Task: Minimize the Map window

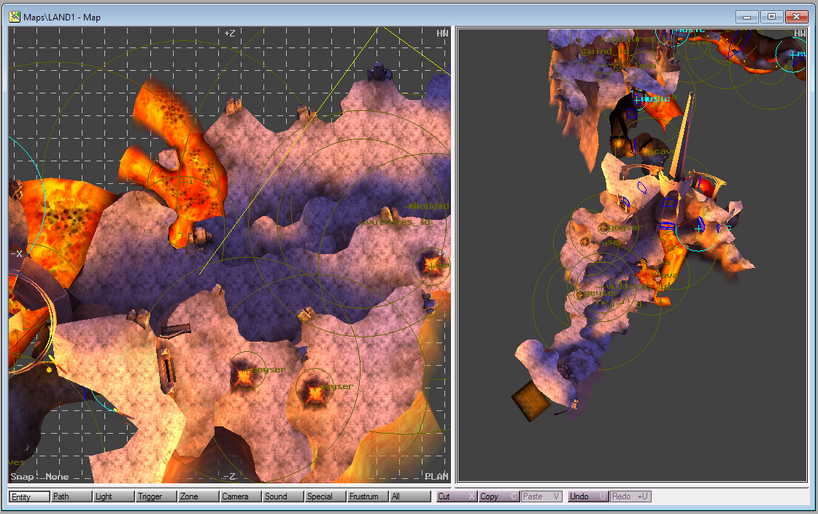Action: point(747,17)
